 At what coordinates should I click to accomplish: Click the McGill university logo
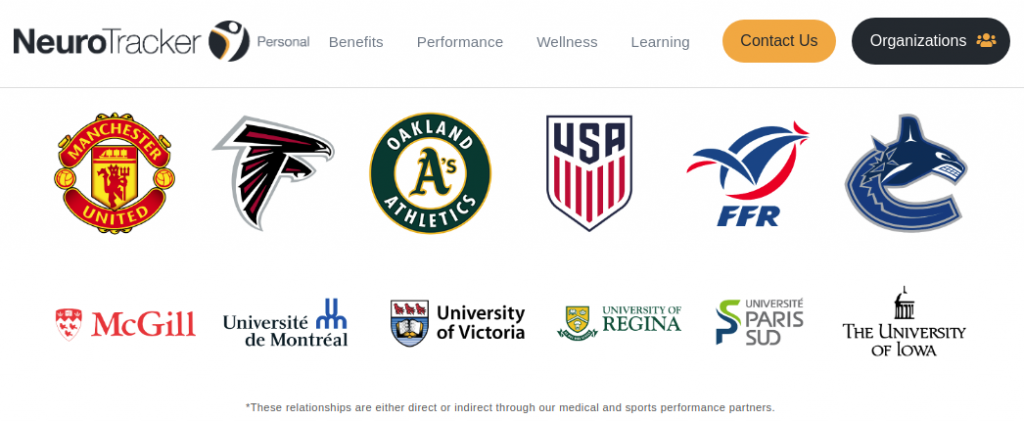125,324
